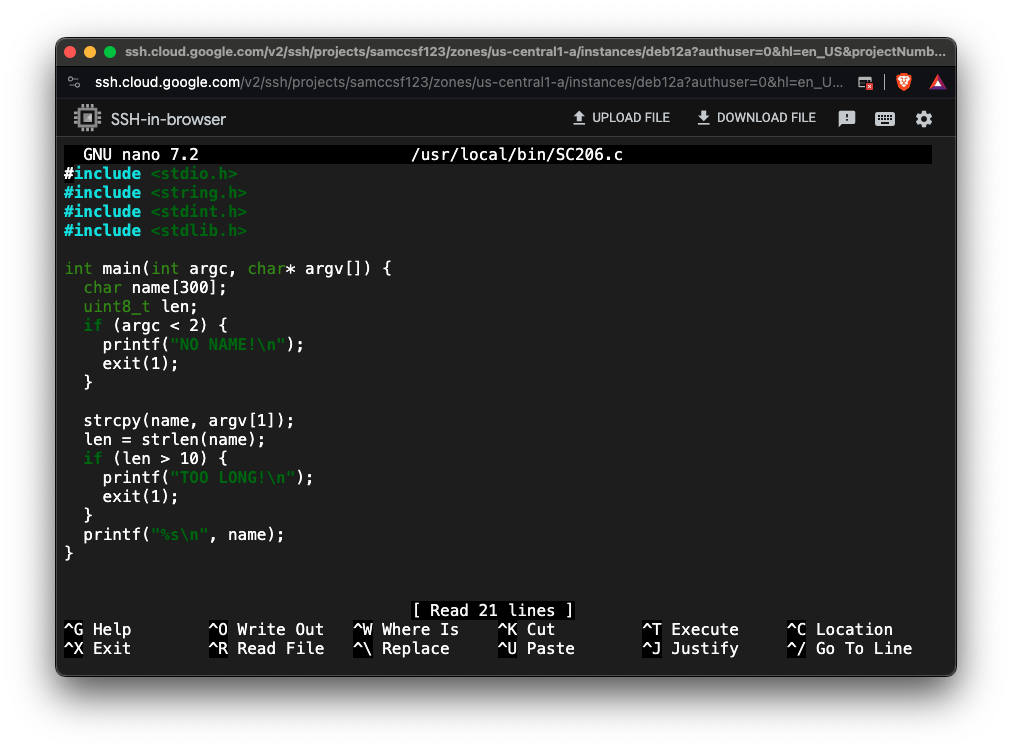Click the URL address bar field
Viewport: 1012px width, 750px height.
(468, 82)
